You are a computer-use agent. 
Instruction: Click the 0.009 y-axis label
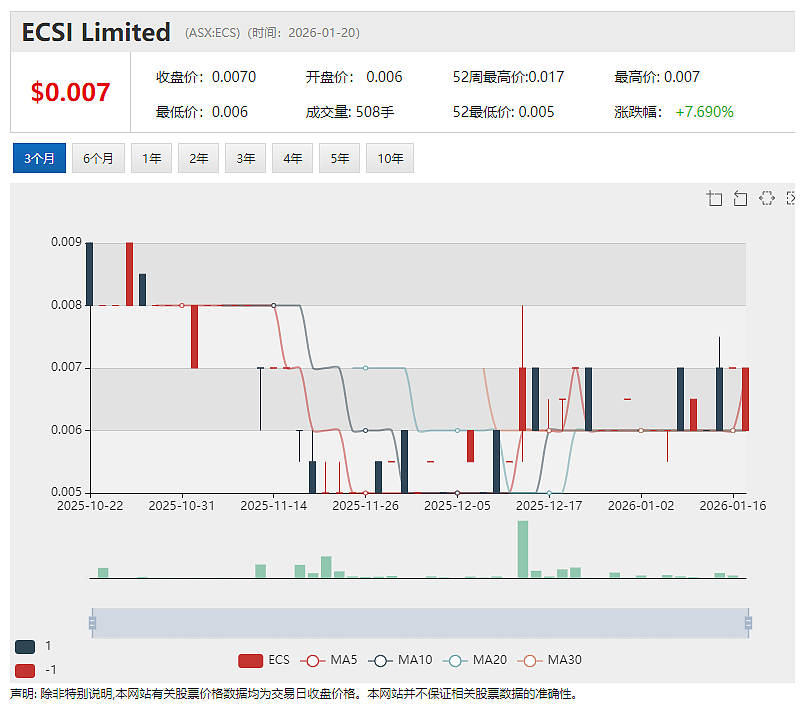66,242
